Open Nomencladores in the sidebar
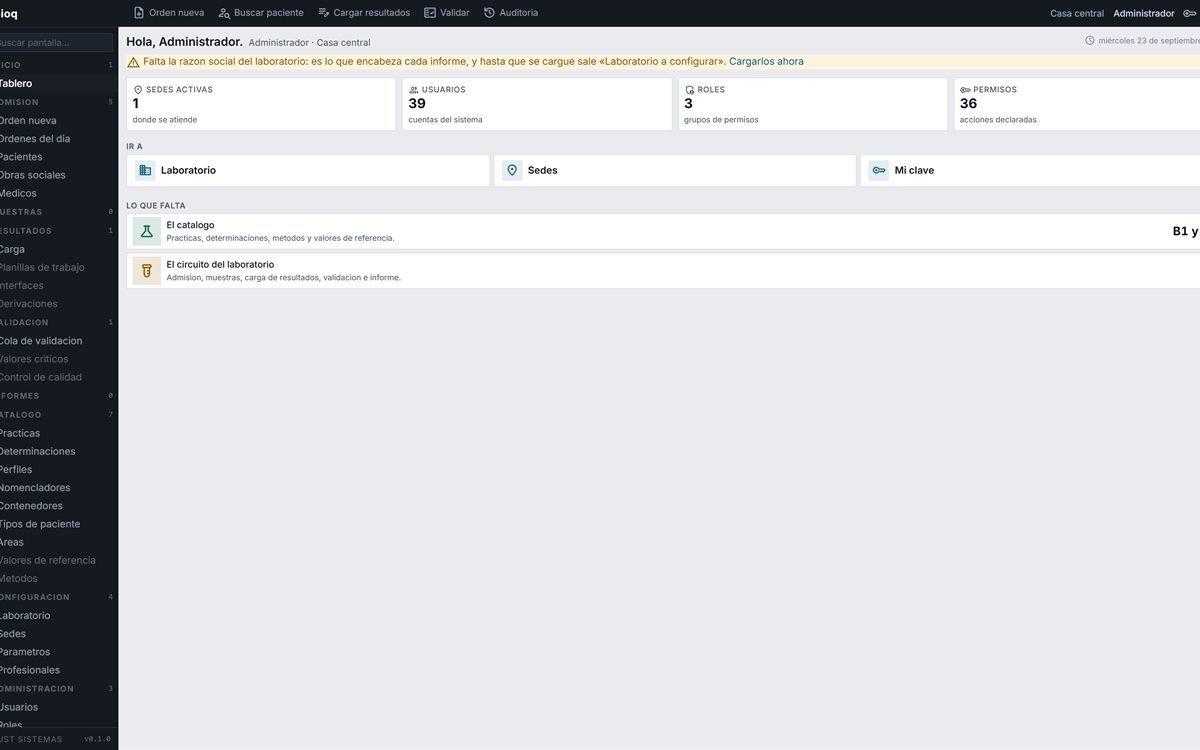Viewport: 1200px width, 750px height. [x=57, y=488]
